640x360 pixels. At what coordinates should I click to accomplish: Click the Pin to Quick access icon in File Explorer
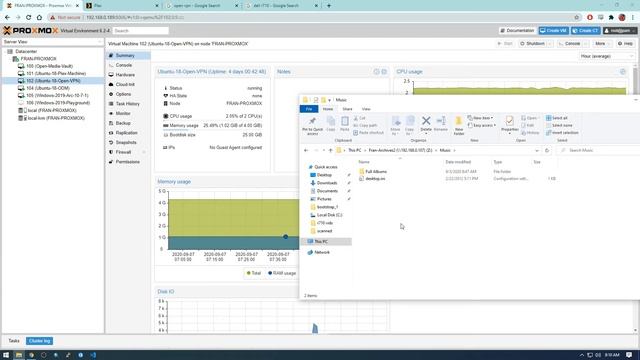click(312, 121)
